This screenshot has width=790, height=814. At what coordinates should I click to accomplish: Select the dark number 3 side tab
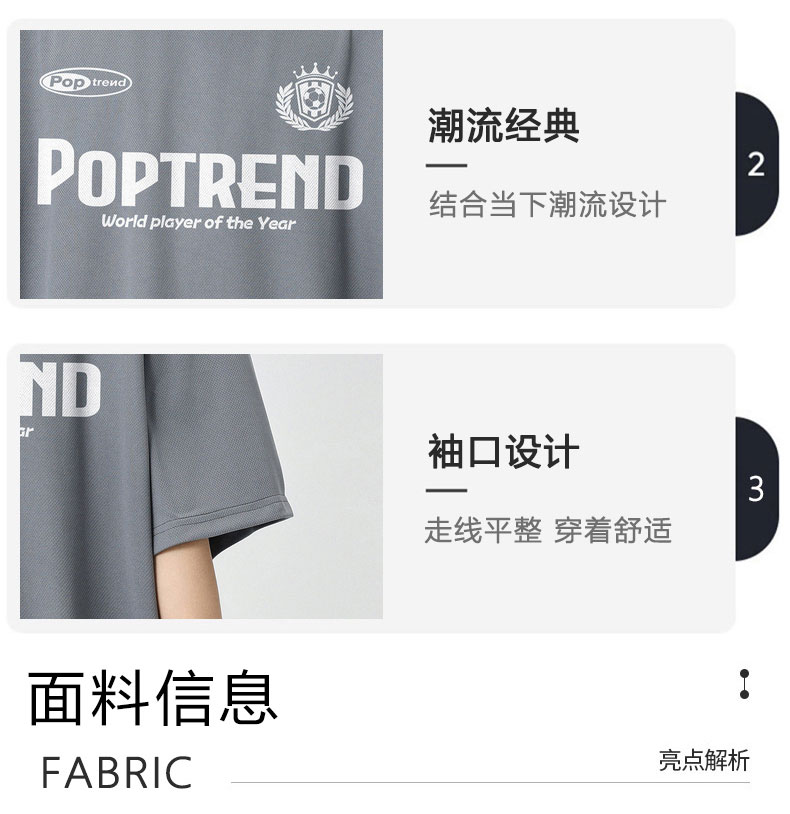click(x=757, y=489)
